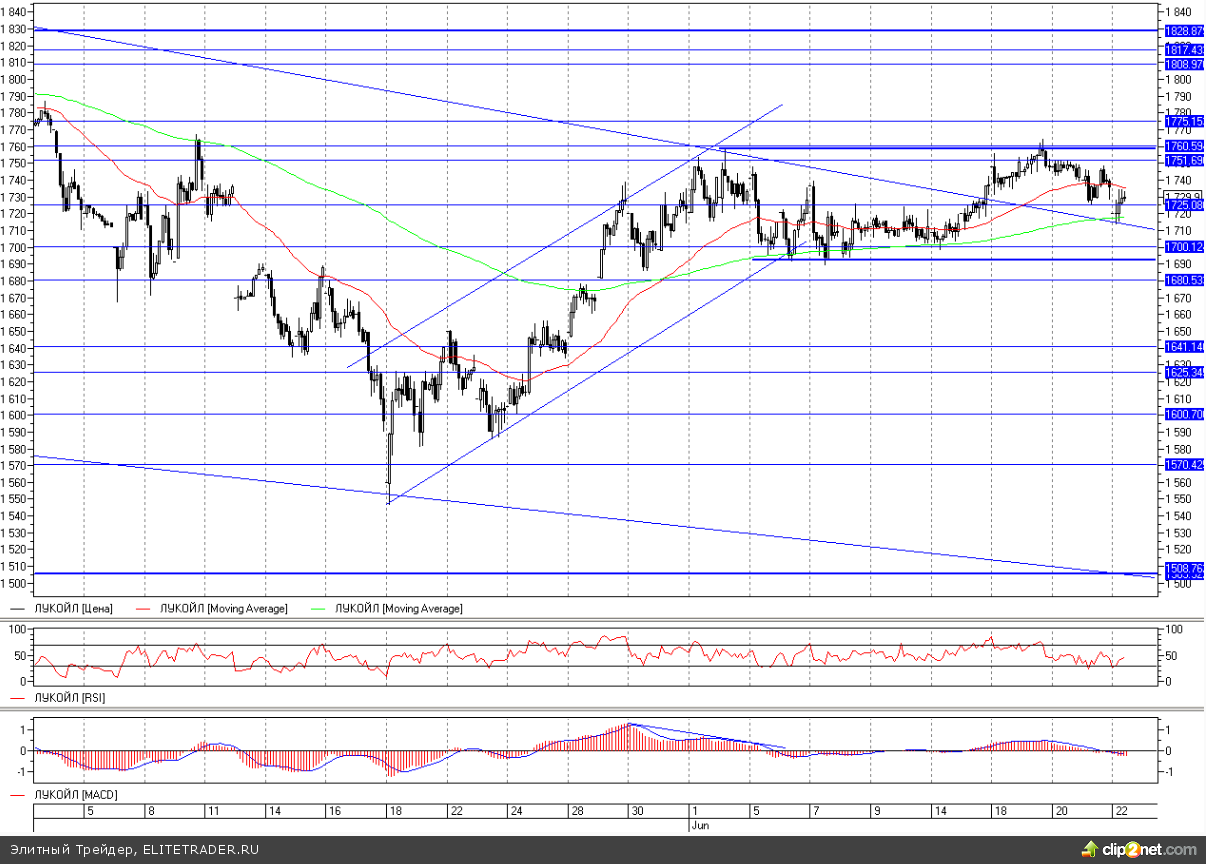Select the ЛУКОЙЛ [Цена] legend entry
This screenshot has height=864, width=1206.
[x=63, y=608]
